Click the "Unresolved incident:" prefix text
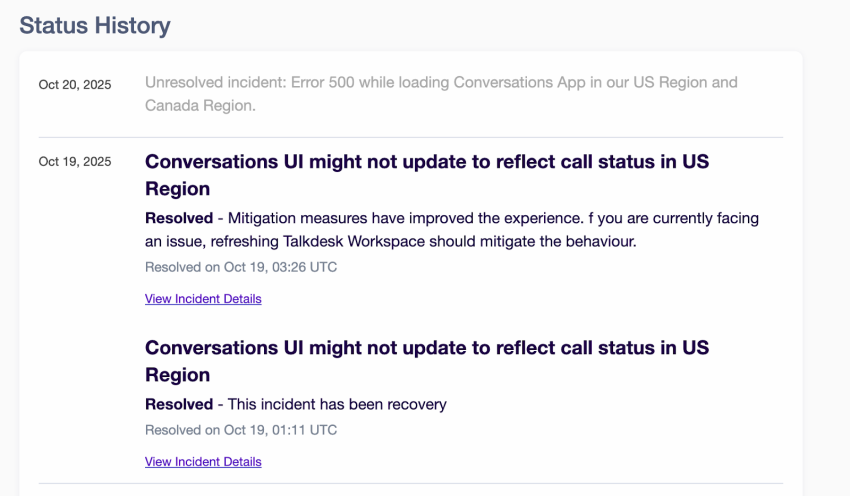Screen dimensions: 850x496 (x=214, y=83)
